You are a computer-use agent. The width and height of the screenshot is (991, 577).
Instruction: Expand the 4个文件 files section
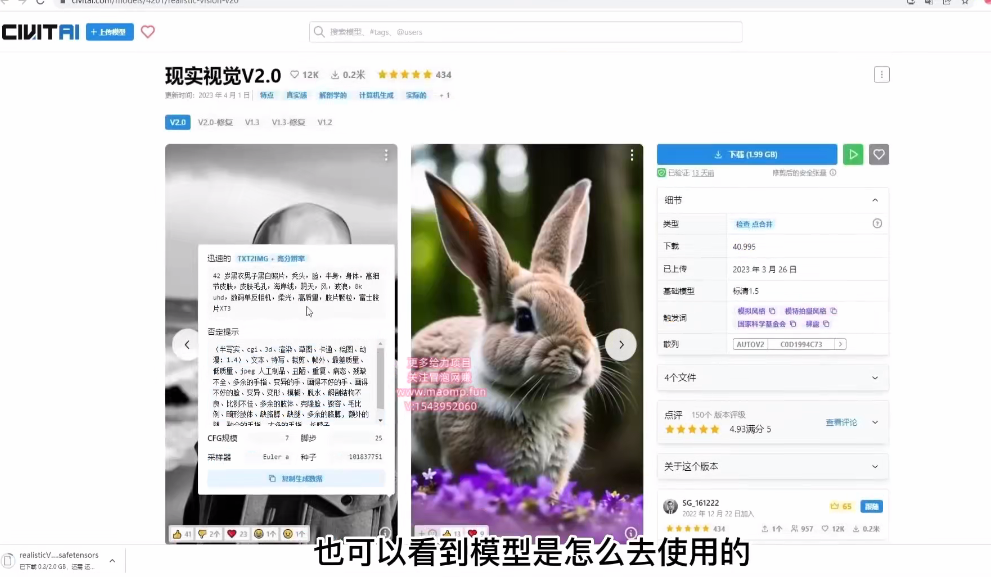[x=773, y=378]
